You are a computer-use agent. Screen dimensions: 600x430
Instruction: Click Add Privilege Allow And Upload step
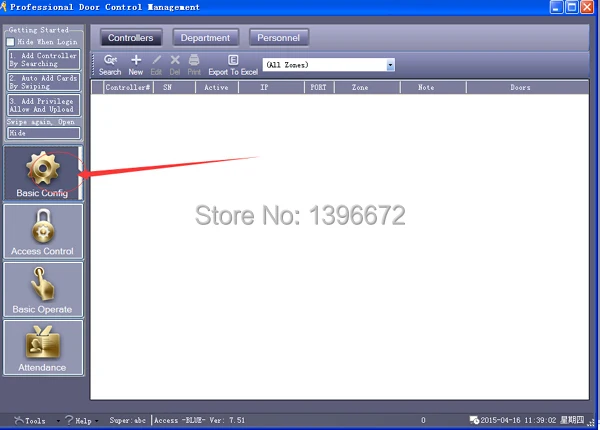[43, 105]
